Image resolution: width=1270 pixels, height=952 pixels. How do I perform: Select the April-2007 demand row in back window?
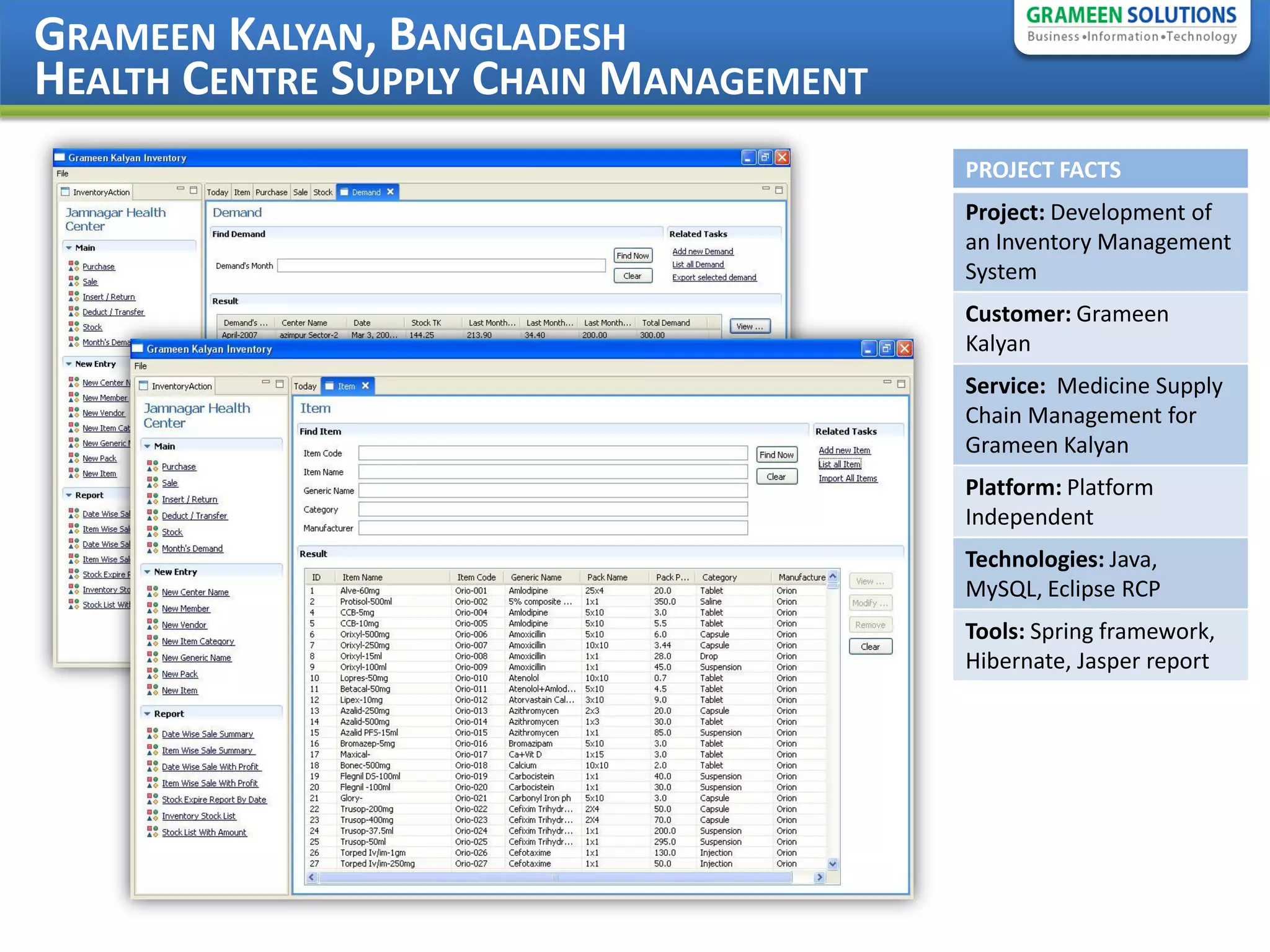(469, 335)
